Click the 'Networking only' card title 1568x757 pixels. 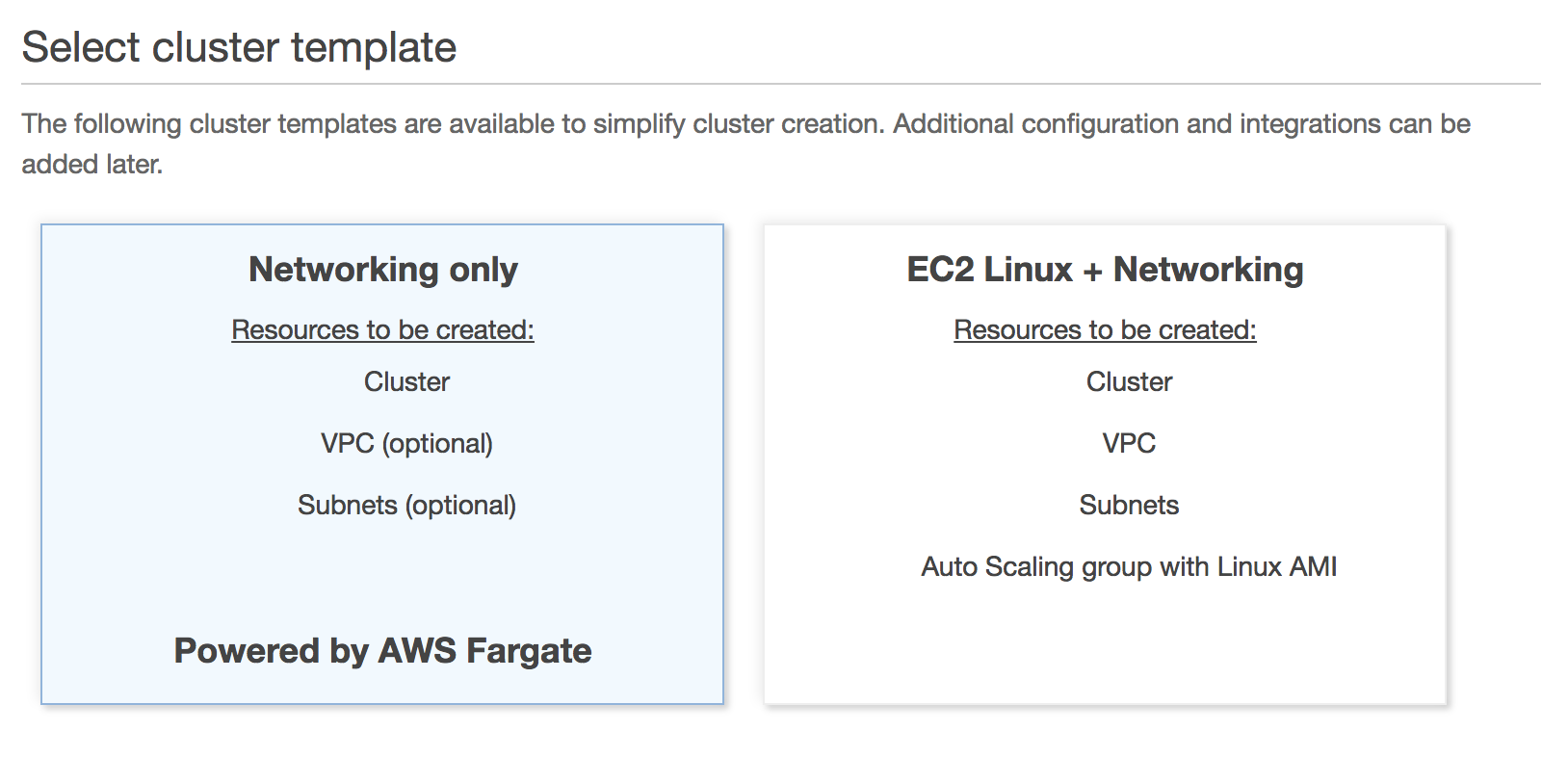click(382, 270)
